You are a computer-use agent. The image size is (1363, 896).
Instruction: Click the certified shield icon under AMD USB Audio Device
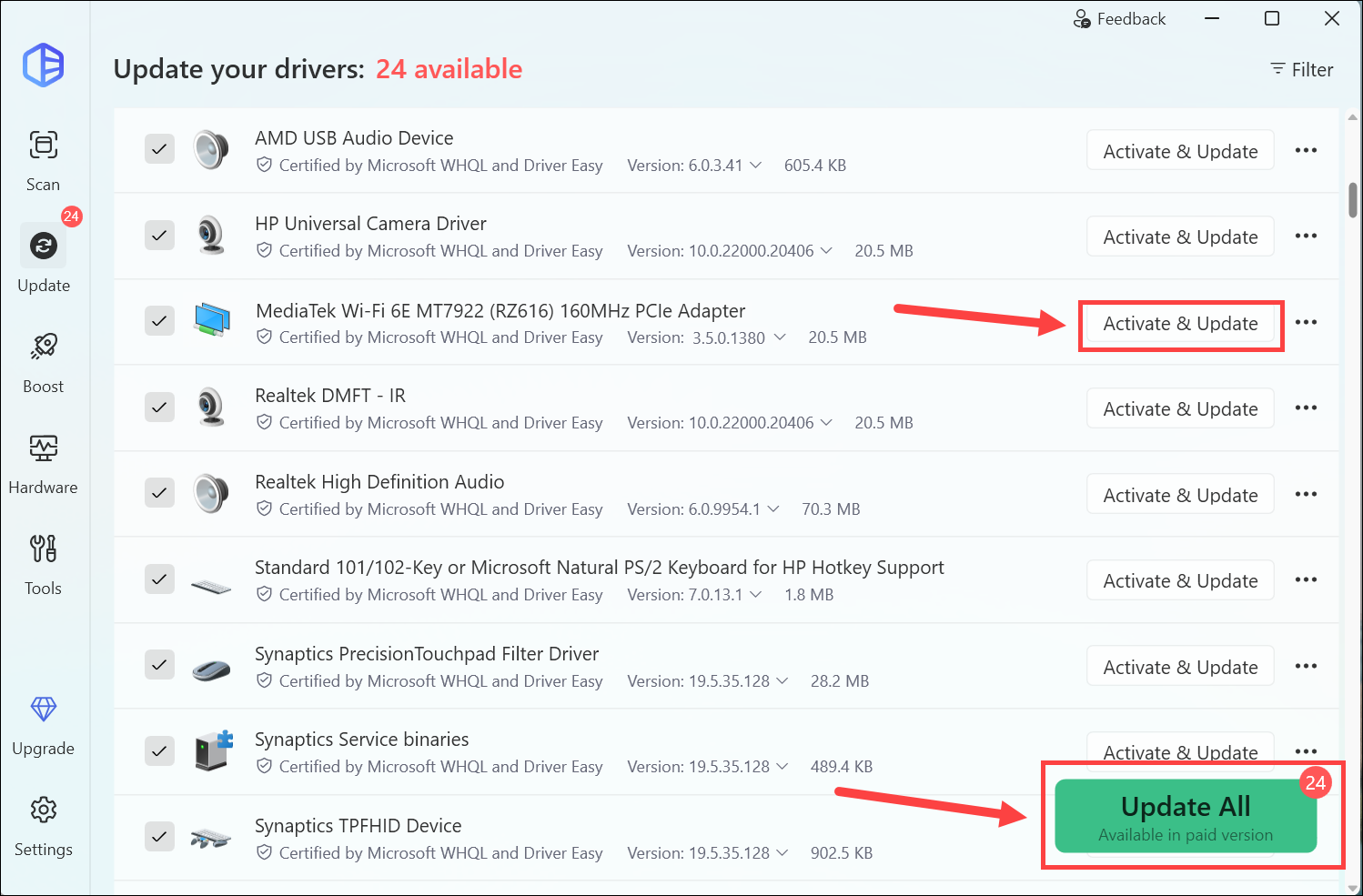(264, 165)
